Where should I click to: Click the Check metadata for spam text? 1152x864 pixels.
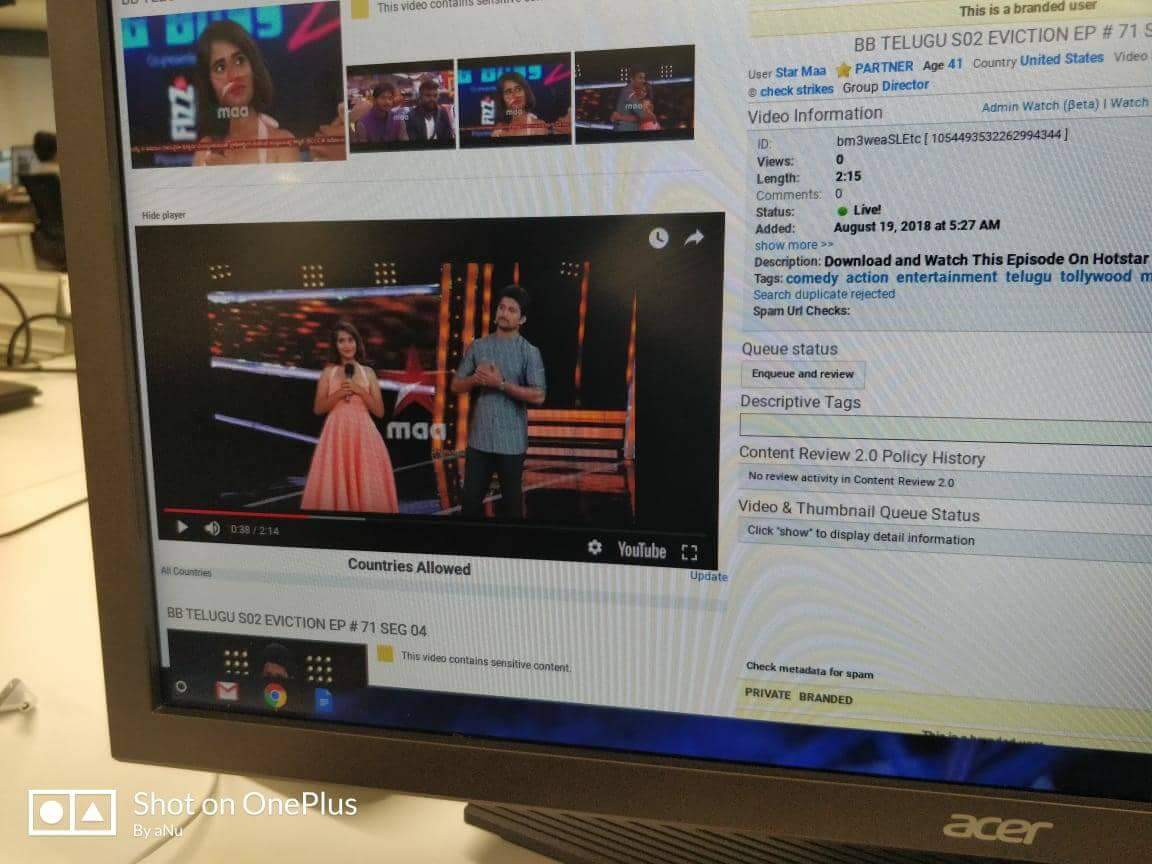[x=809, y=670]
